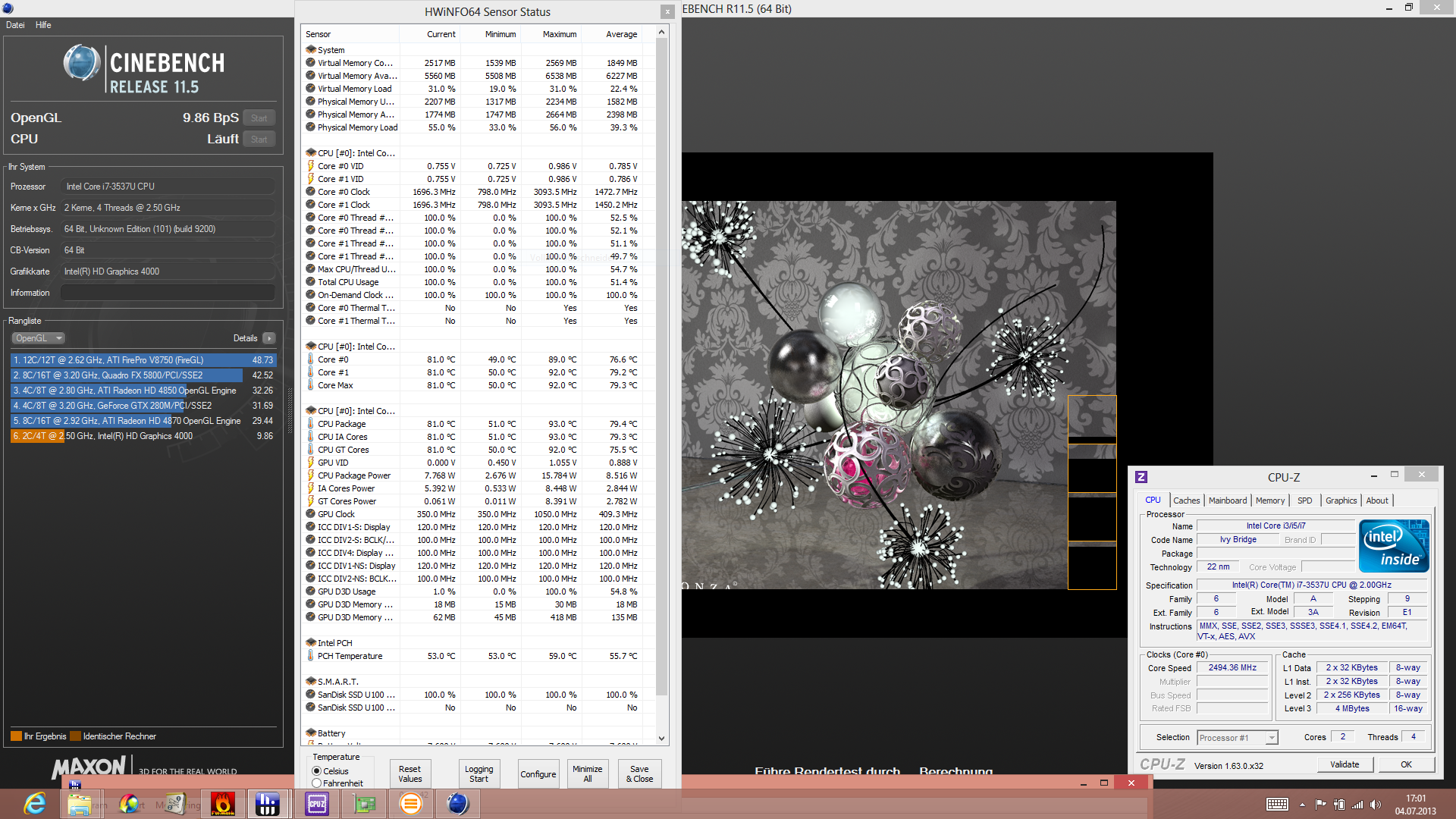Click the touch keyboard tray icon

pyautogui.click(x=1277, y=805)
